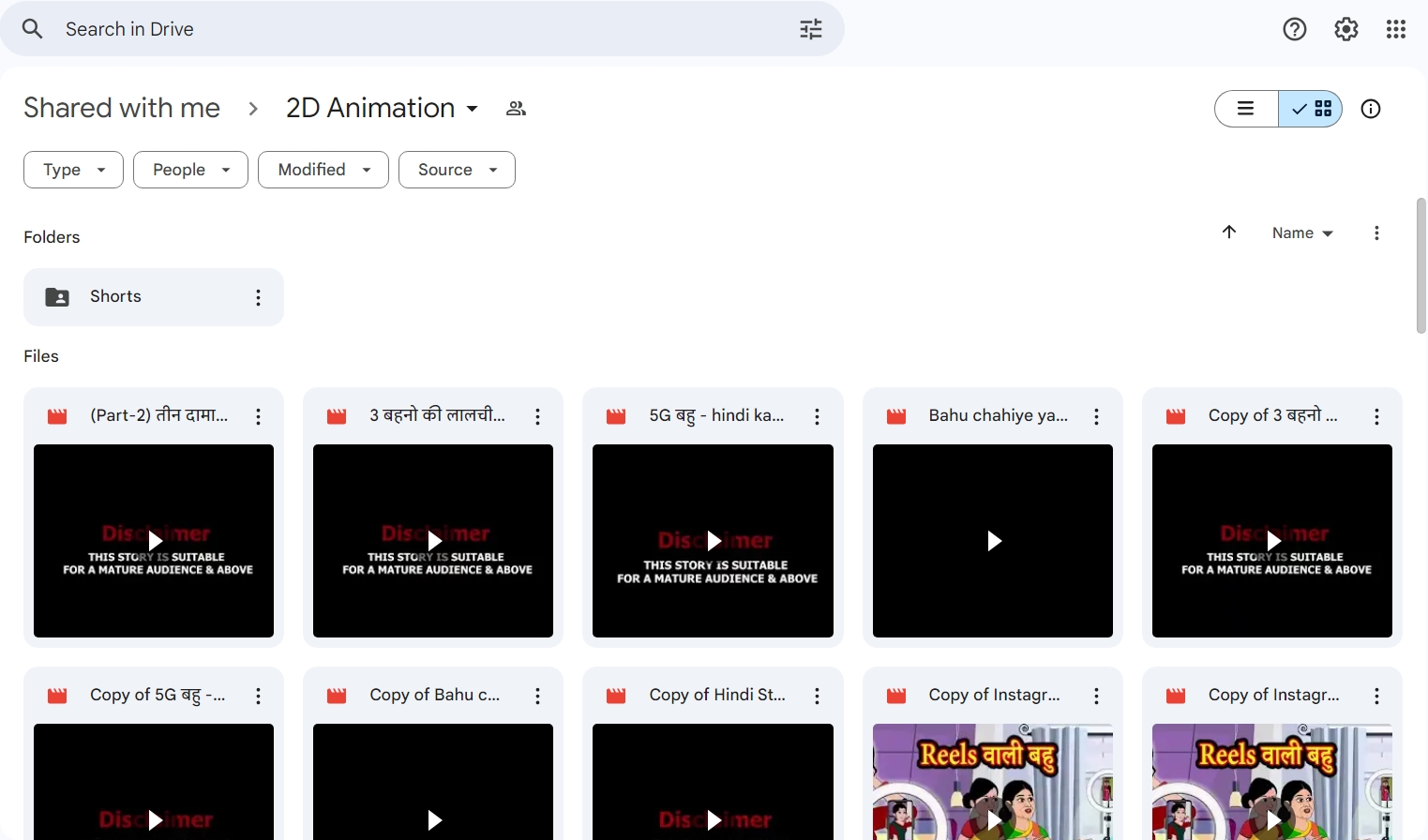This screenshot has width=1428, height=840.
Task: Open more actions for Copy of 5G बहु video
Action: 258,696
